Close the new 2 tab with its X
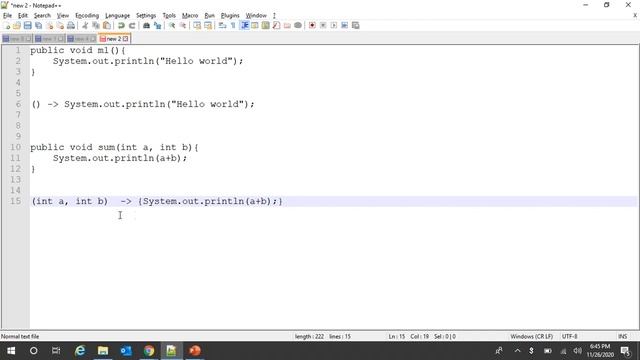This screenshot has height=360, width=640. coord(126,39)
